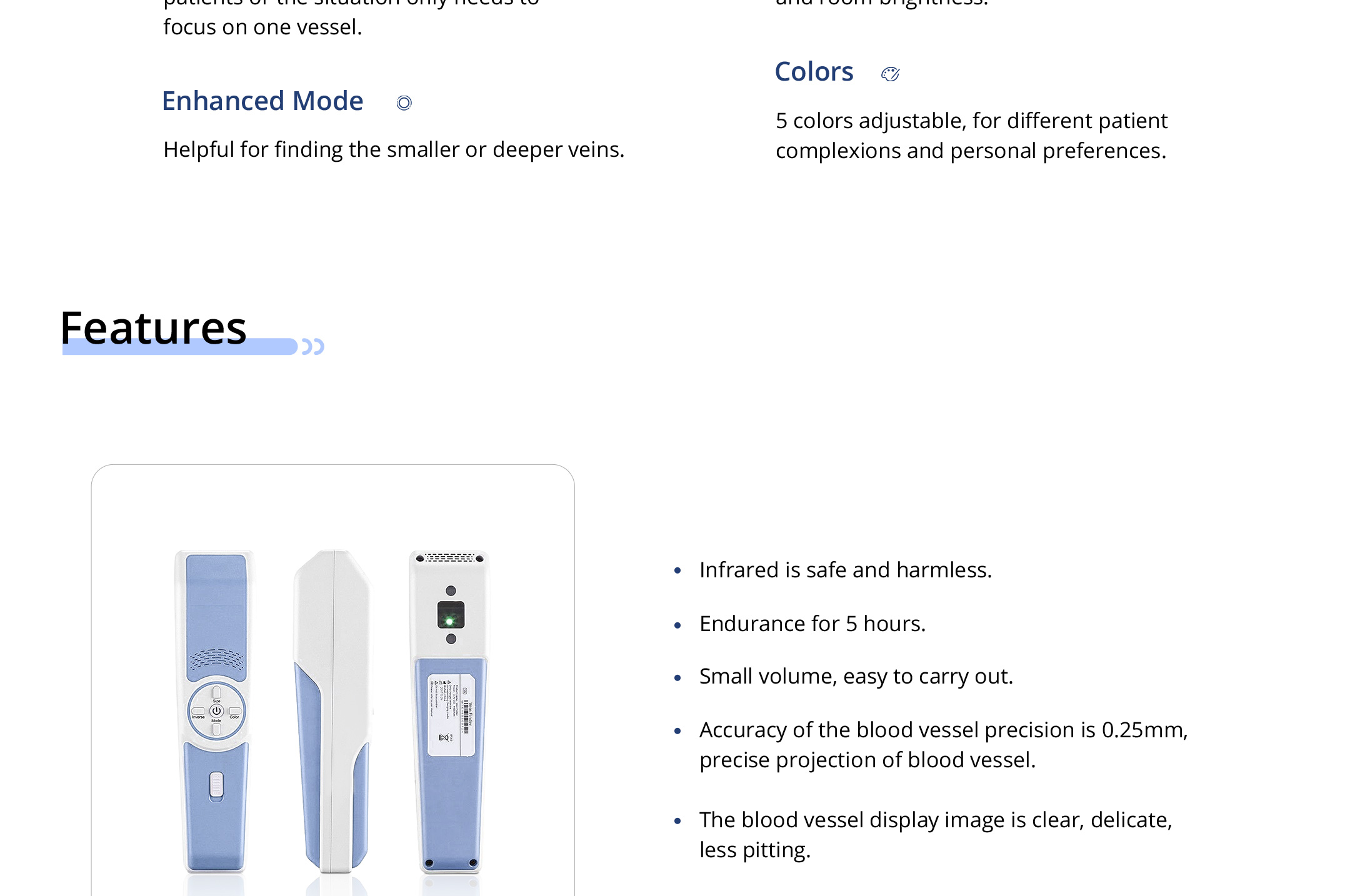The width and height of the screenshot is (1350, 896).
Task: Click the Enhanced Mode heading
Action: coord(262,101)
